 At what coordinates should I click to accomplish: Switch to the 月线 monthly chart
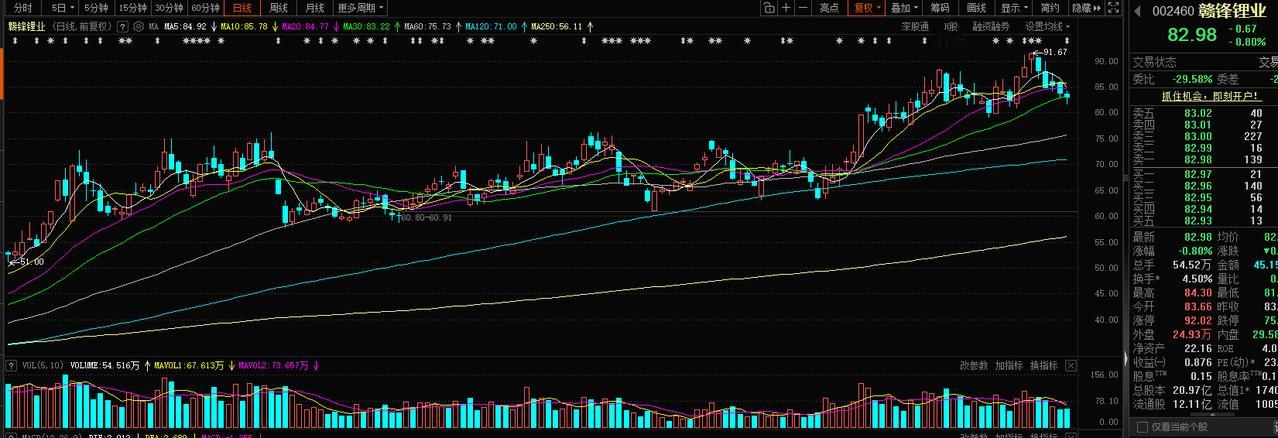(x=315, y=7)
